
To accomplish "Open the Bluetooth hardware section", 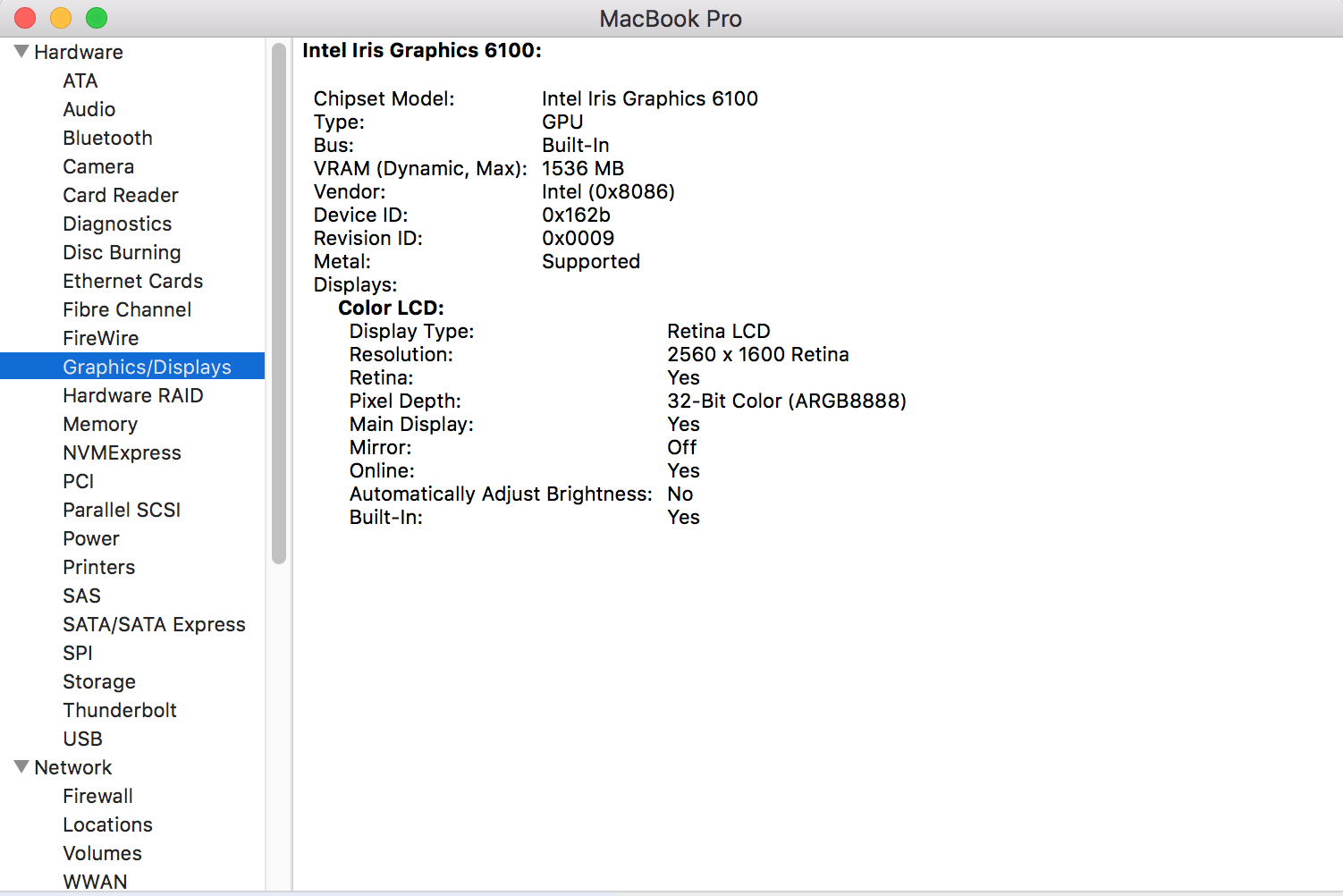I will point(107,138).
